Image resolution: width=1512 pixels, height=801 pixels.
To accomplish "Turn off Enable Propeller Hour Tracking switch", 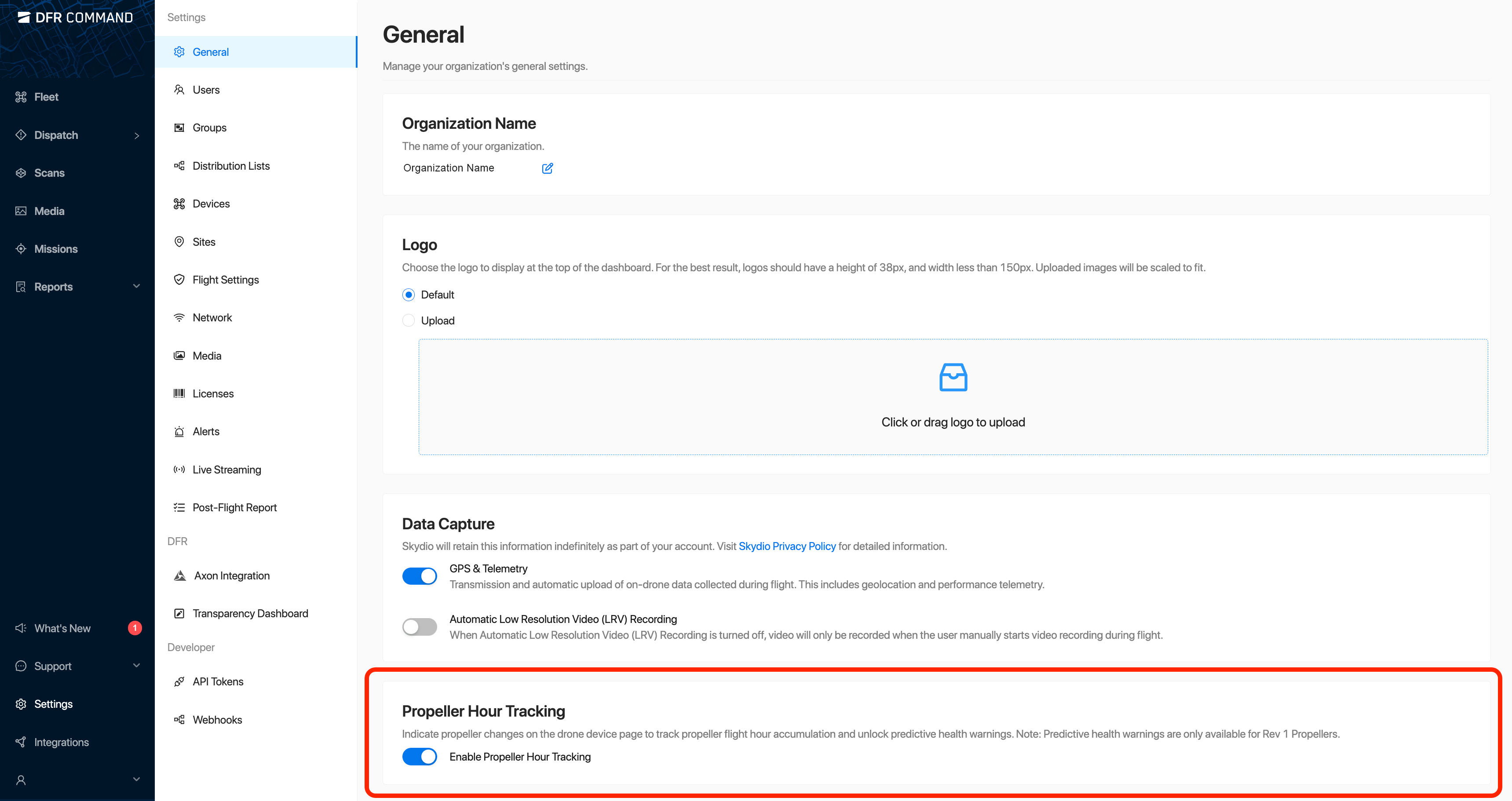I will tap(419, 757).
